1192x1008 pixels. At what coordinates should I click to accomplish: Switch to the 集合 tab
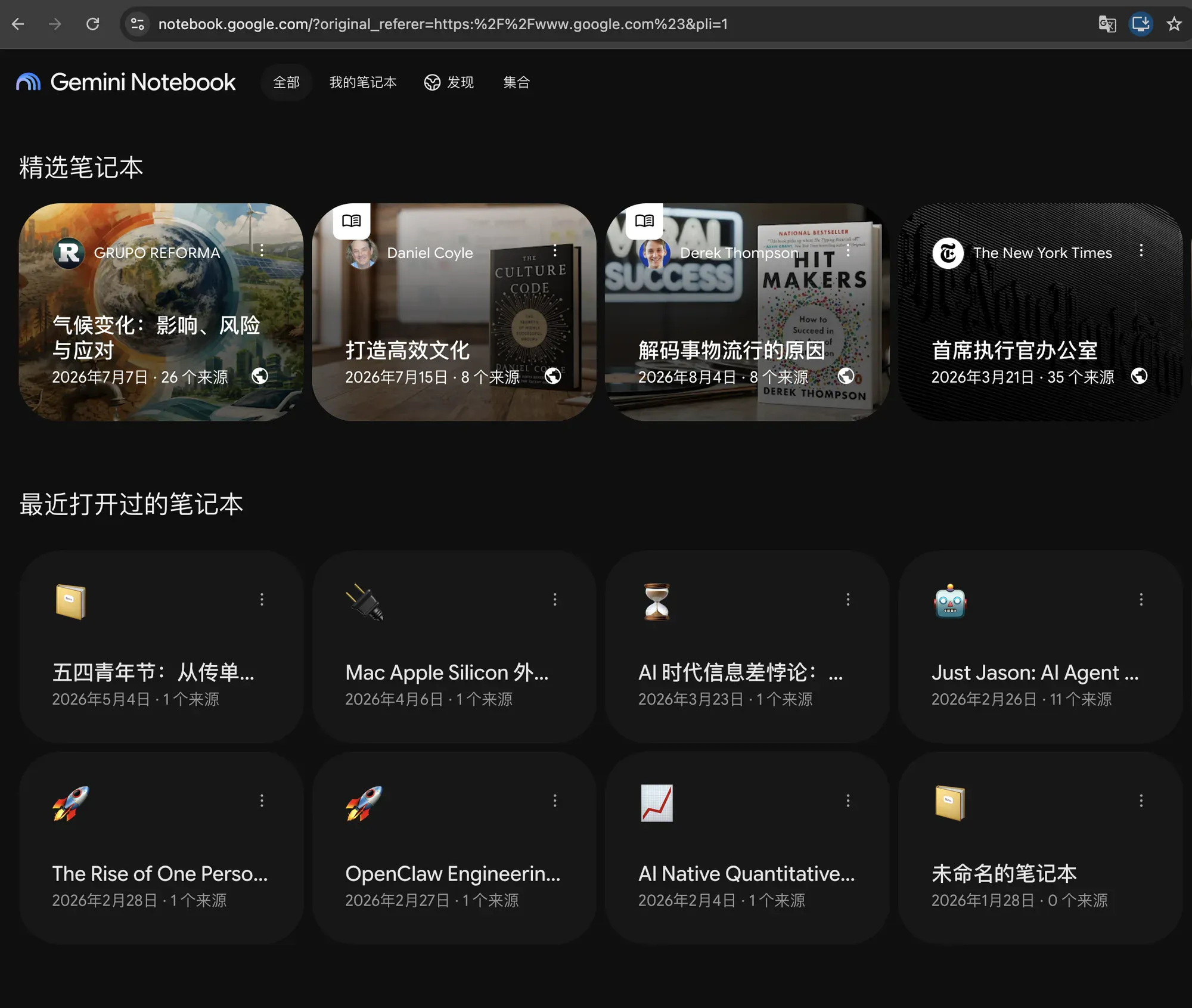pos(516,82)
